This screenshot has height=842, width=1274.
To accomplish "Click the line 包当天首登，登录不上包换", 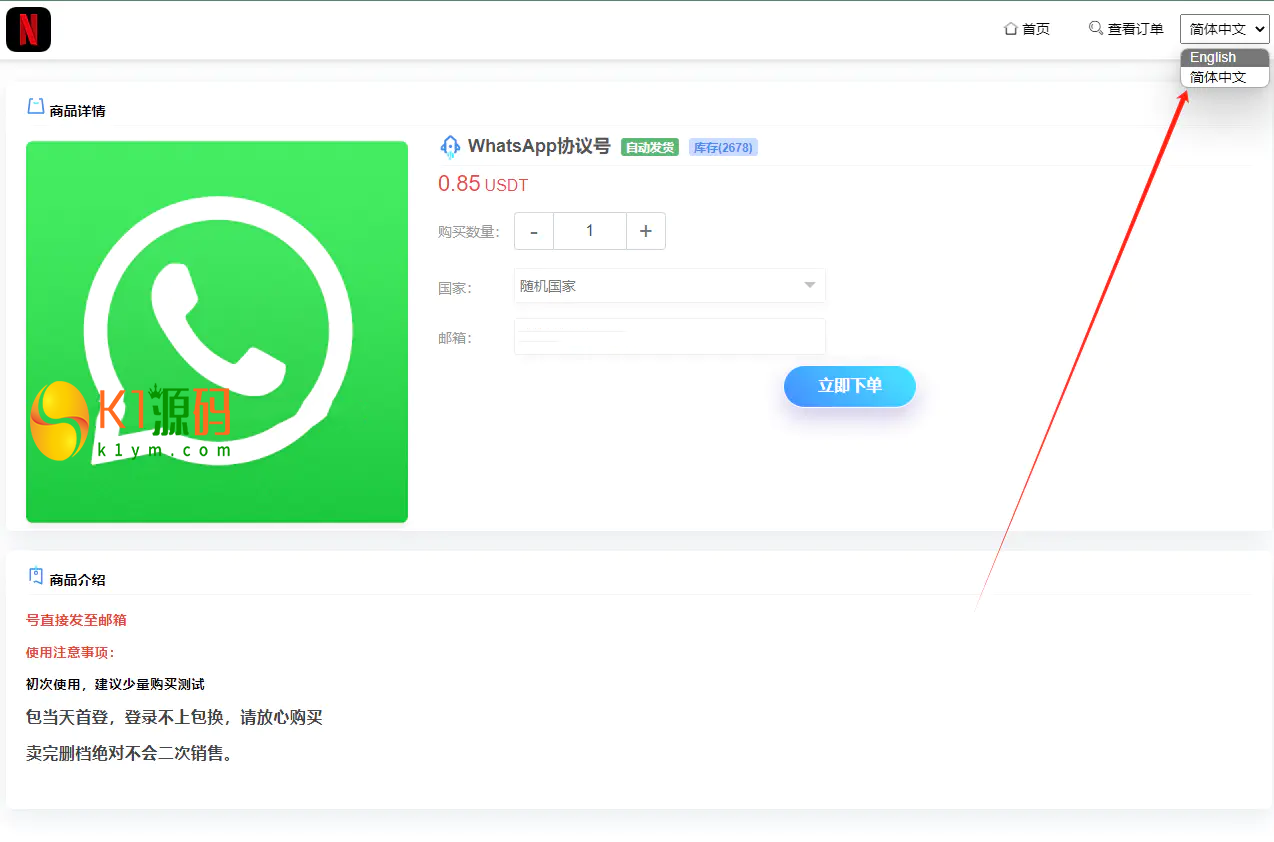I will (x=174, y=717).
